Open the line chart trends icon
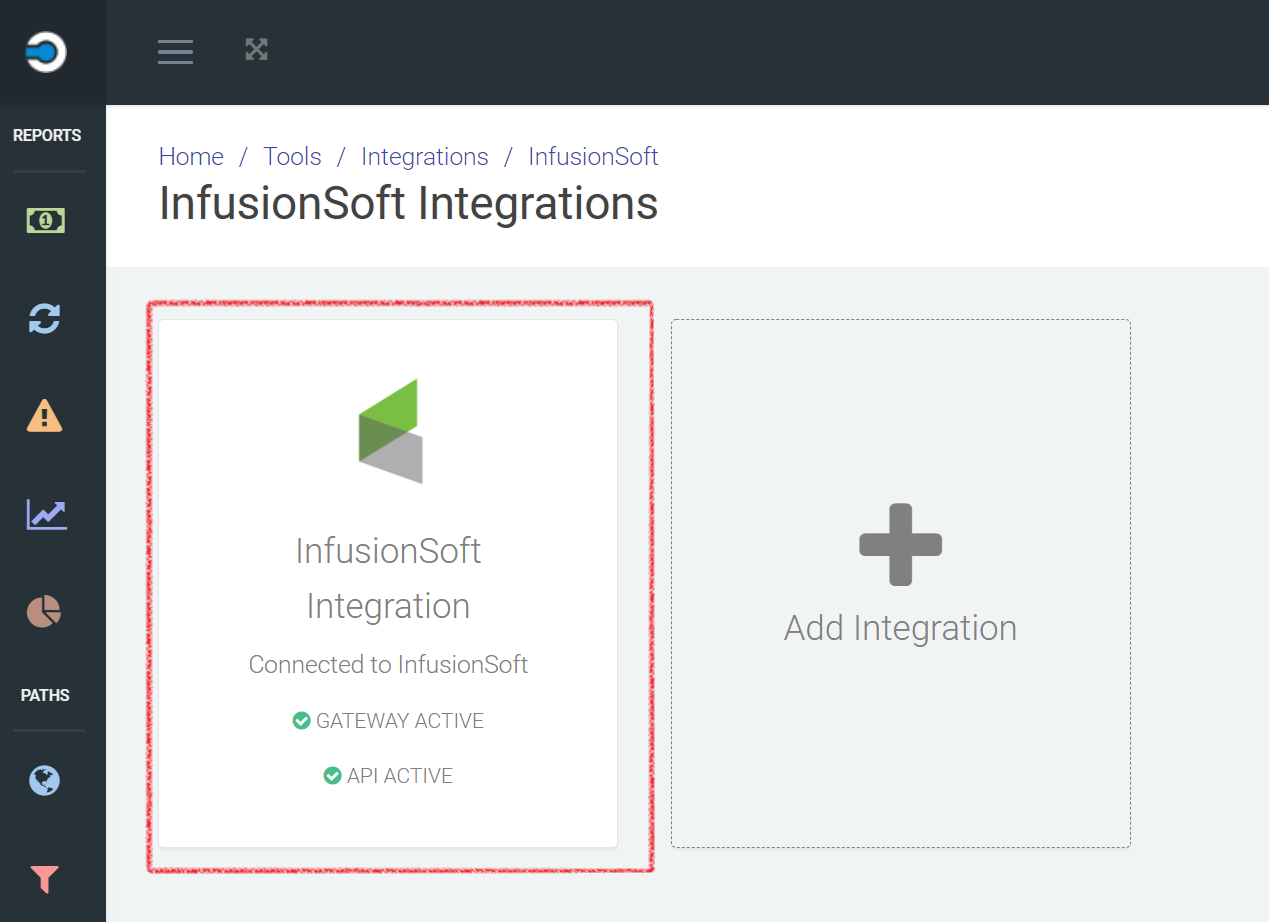This screenshot has height=922, width=1269. click(46, 514)
